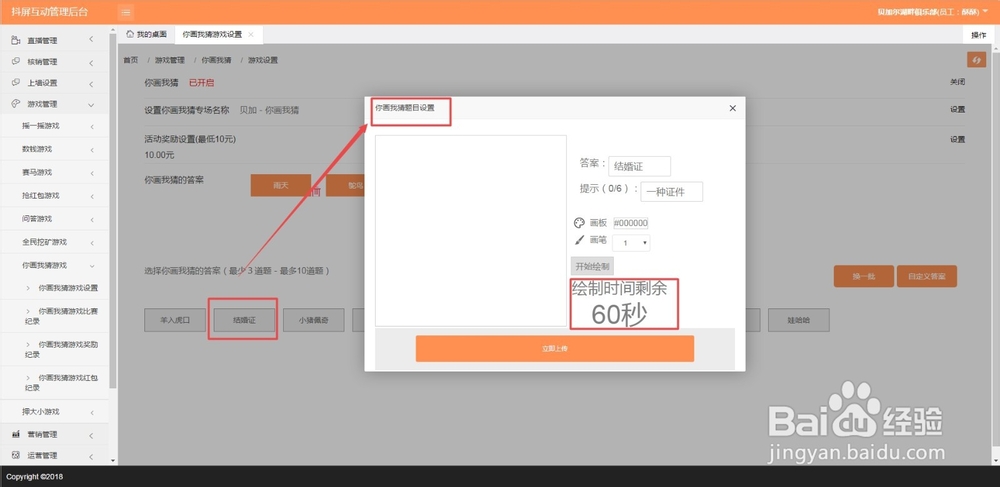The image size is (1000, 487).
Task: Open the user account dropdown arrow
Action: click(x=985, y=11)
